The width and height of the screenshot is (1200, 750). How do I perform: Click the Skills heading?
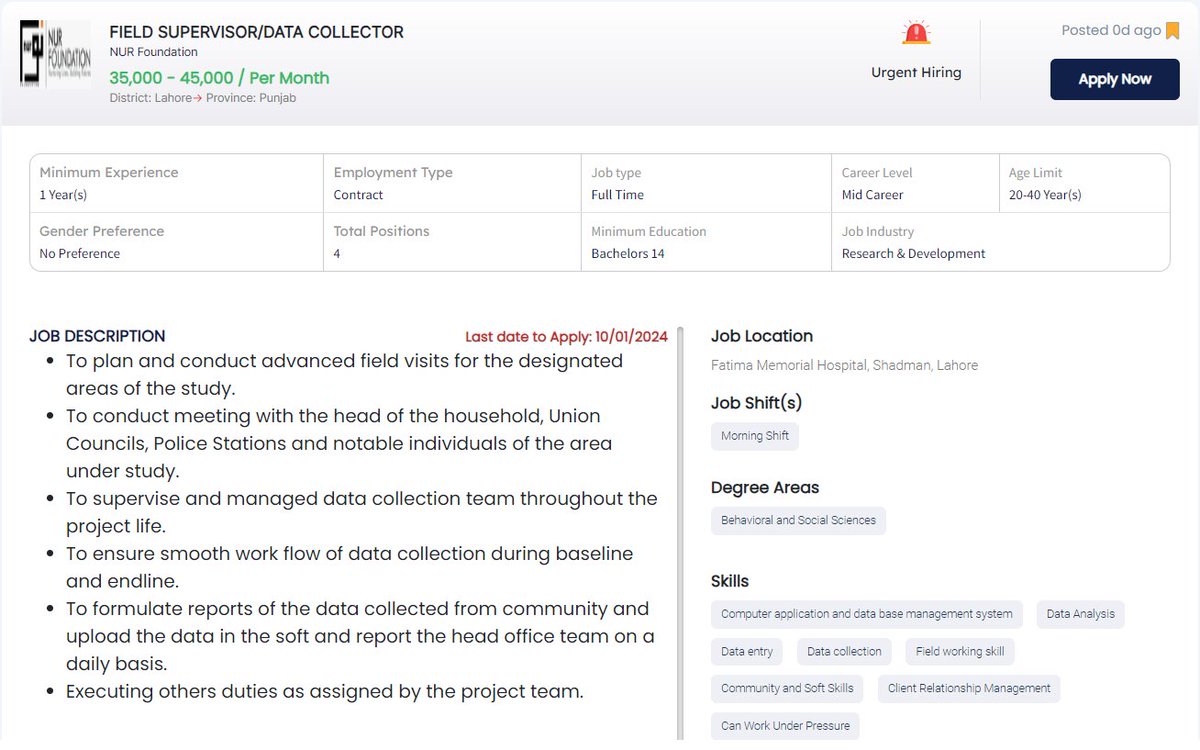(730, 581)
